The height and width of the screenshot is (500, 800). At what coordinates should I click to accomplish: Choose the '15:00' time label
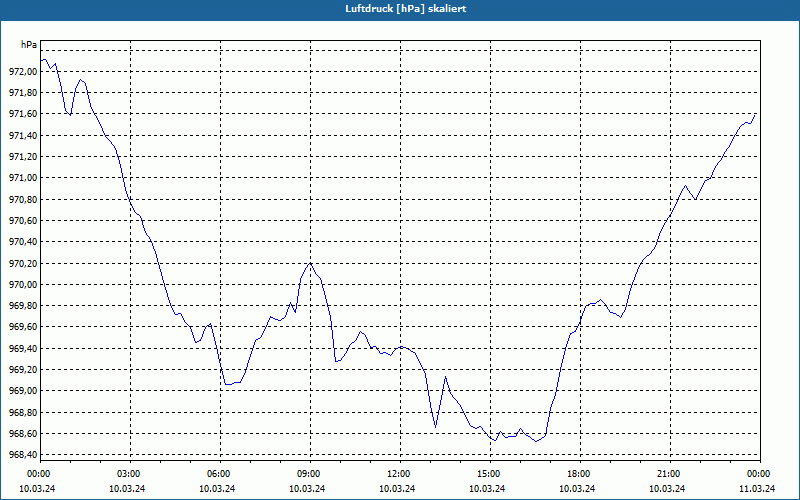coord(488,474)
